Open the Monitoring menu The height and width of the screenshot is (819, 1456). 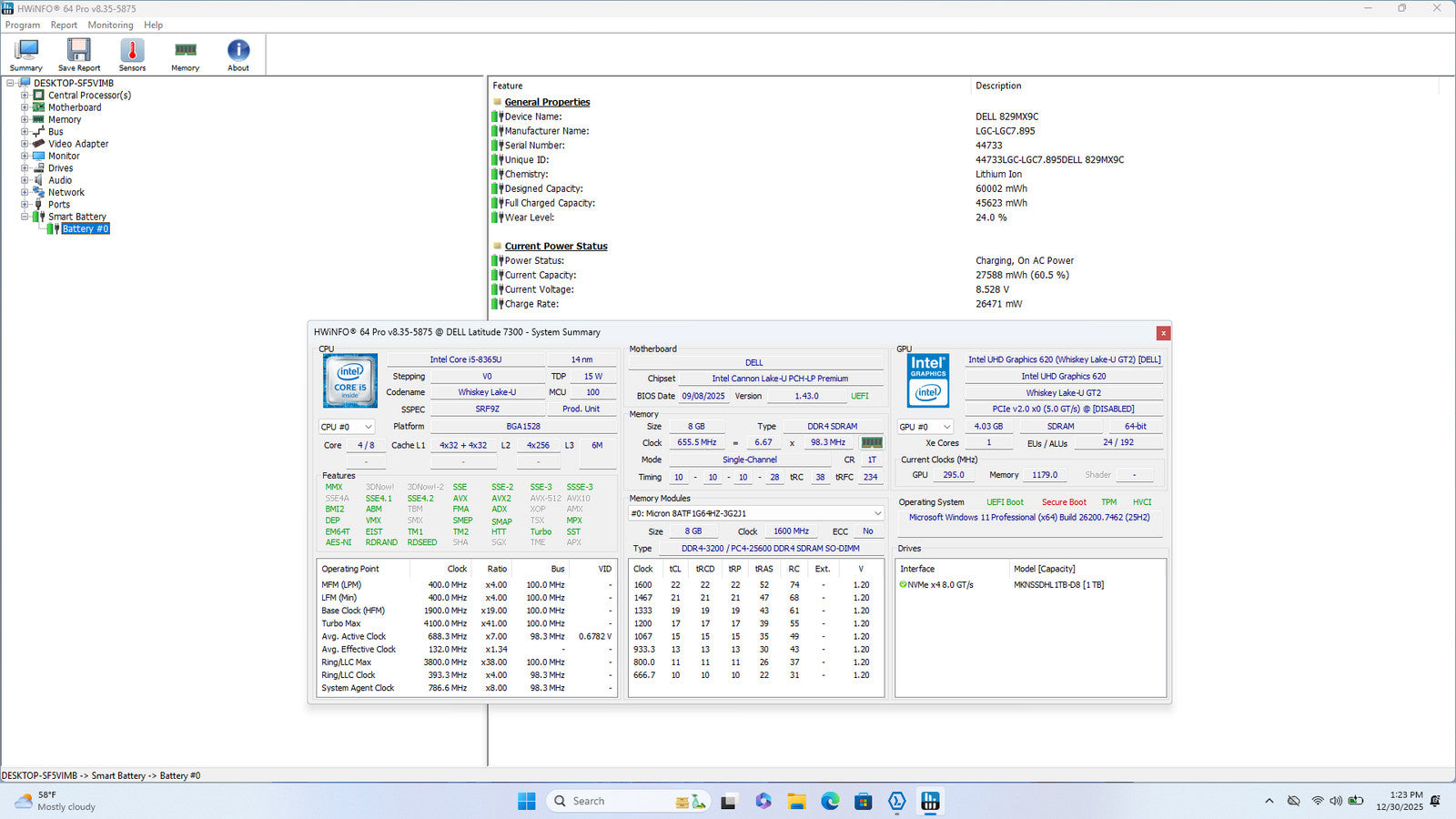110,25
